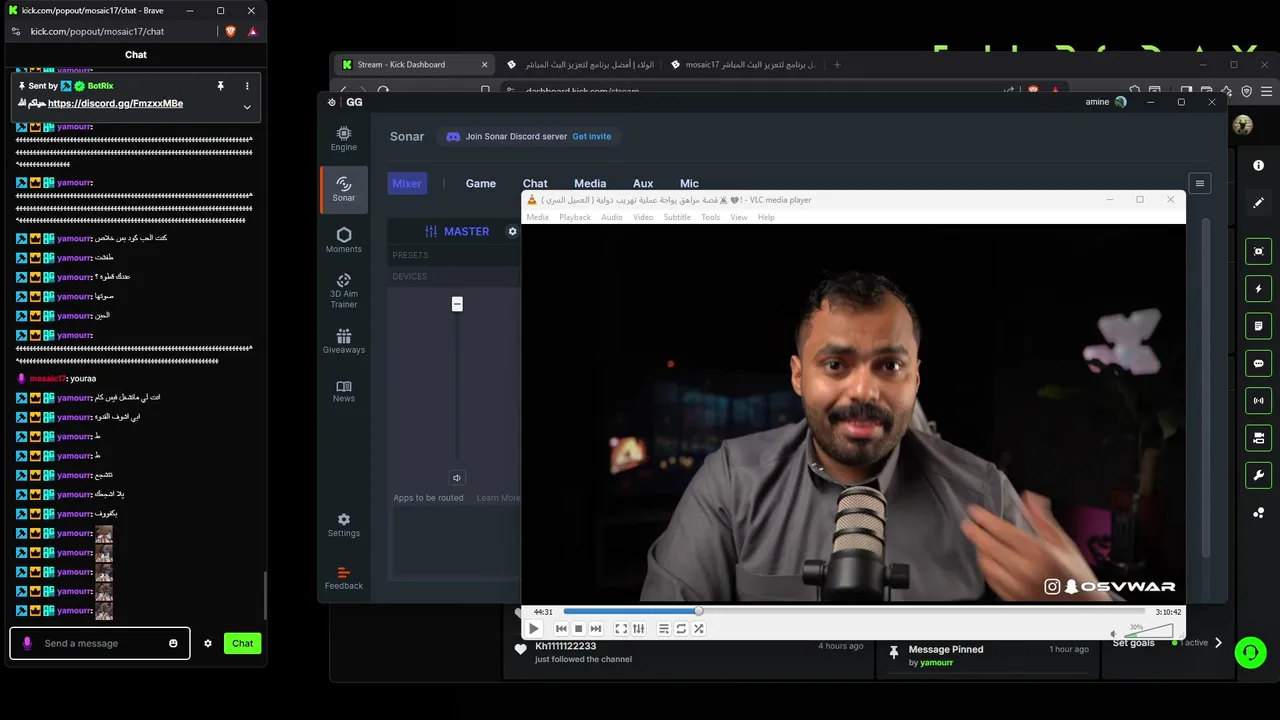
Task: Click the lightning bolt icon in Kick sidebar
Action: point(1258,289)
